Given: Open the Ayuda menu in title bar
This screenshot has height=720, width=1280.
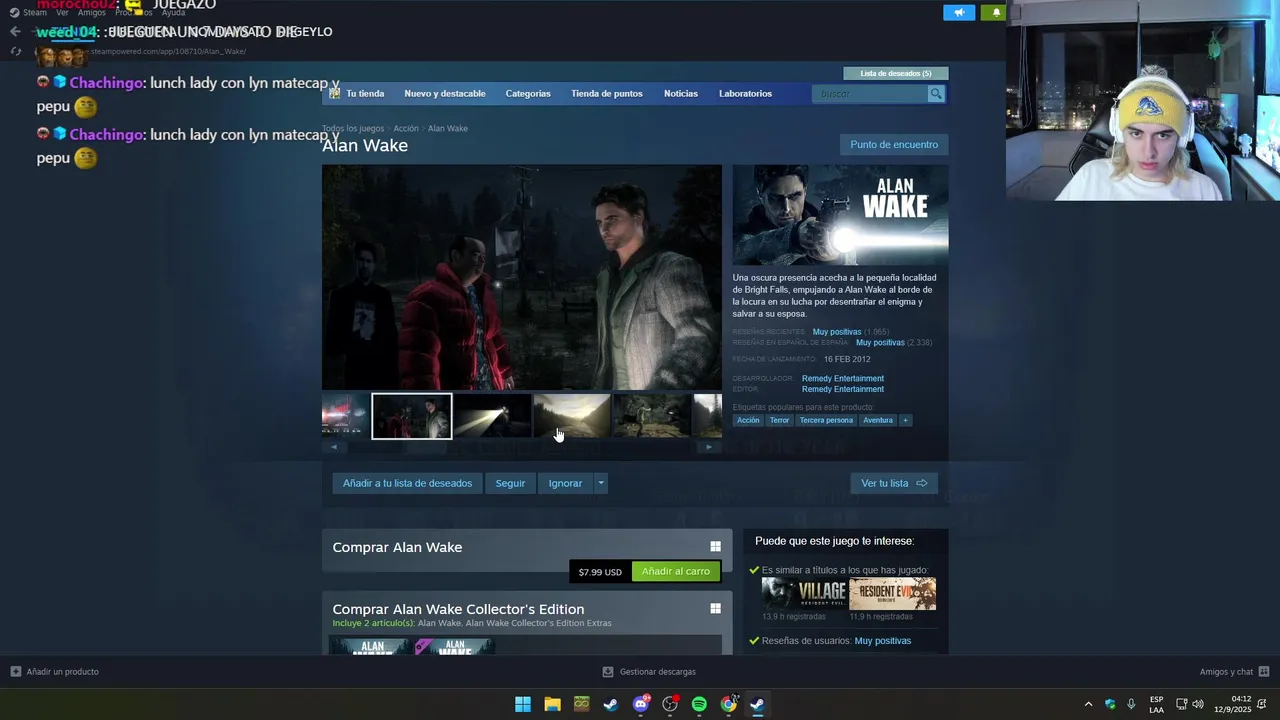Looking at the screenshot, I should pyautogui.click(x=174, y=12).
